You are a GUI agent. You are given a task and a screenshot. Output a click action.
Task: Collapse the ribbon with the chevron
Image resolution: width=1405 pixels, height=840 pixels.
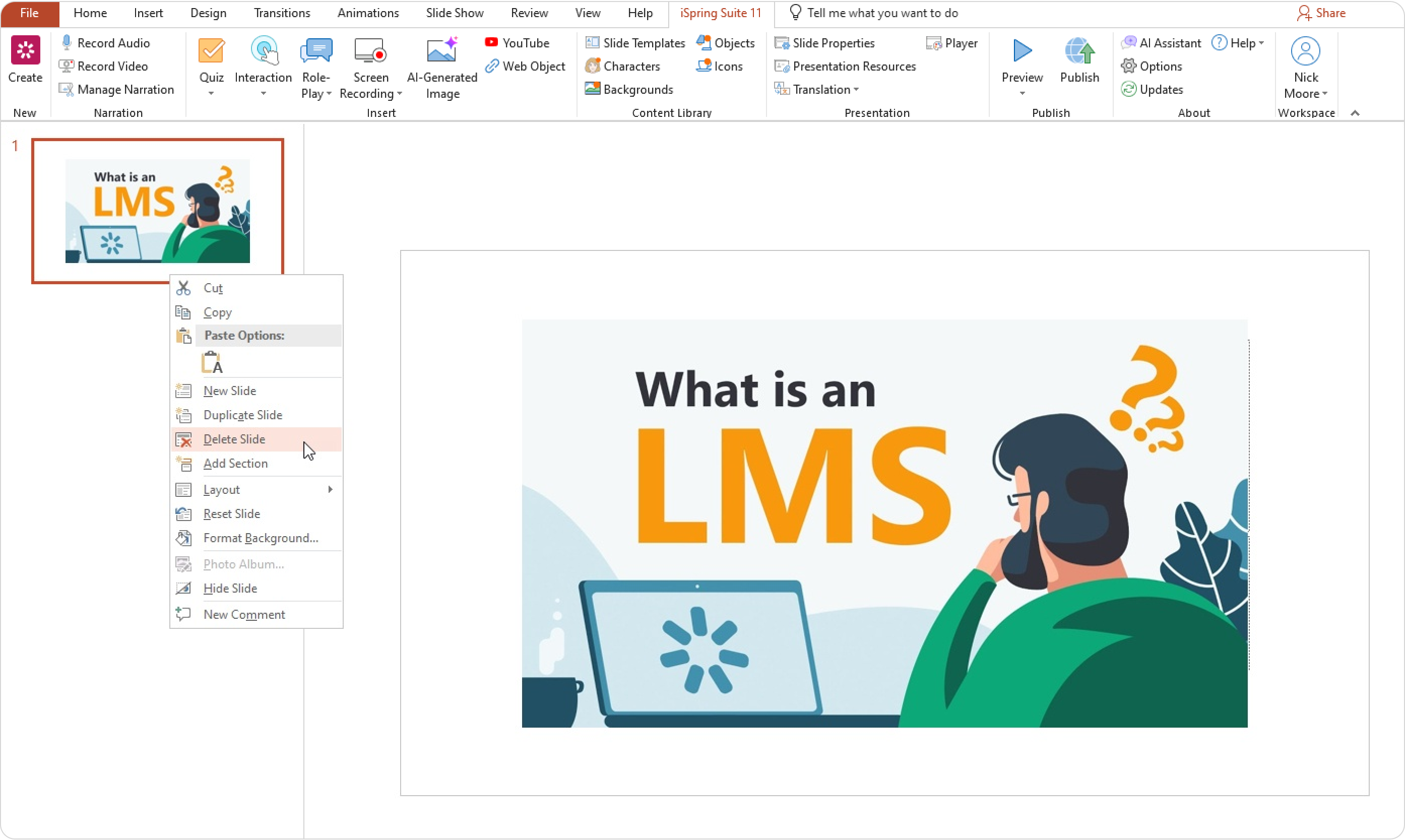1355,113
